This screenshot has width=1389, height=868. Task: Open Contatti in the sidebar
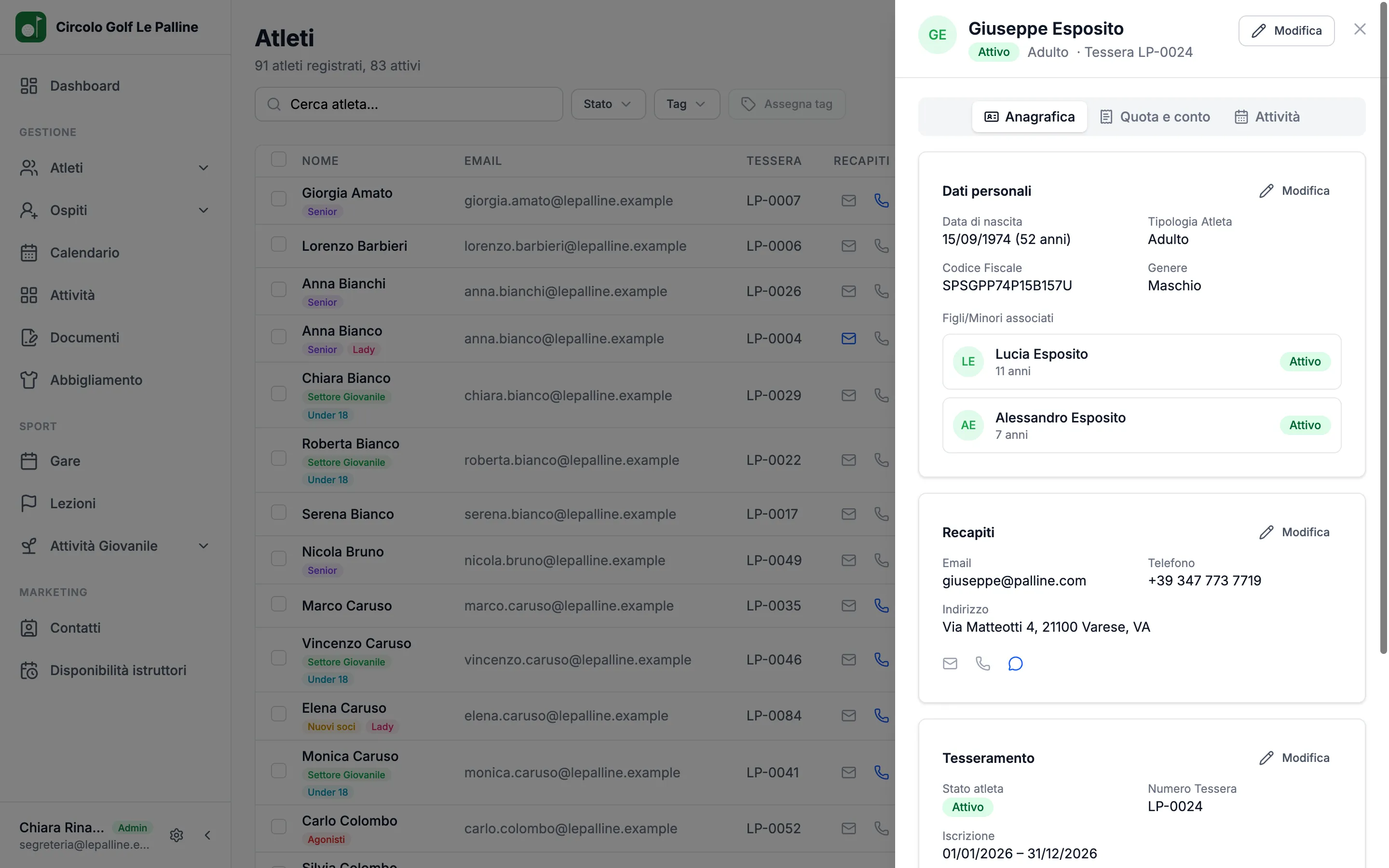[115, 628]
